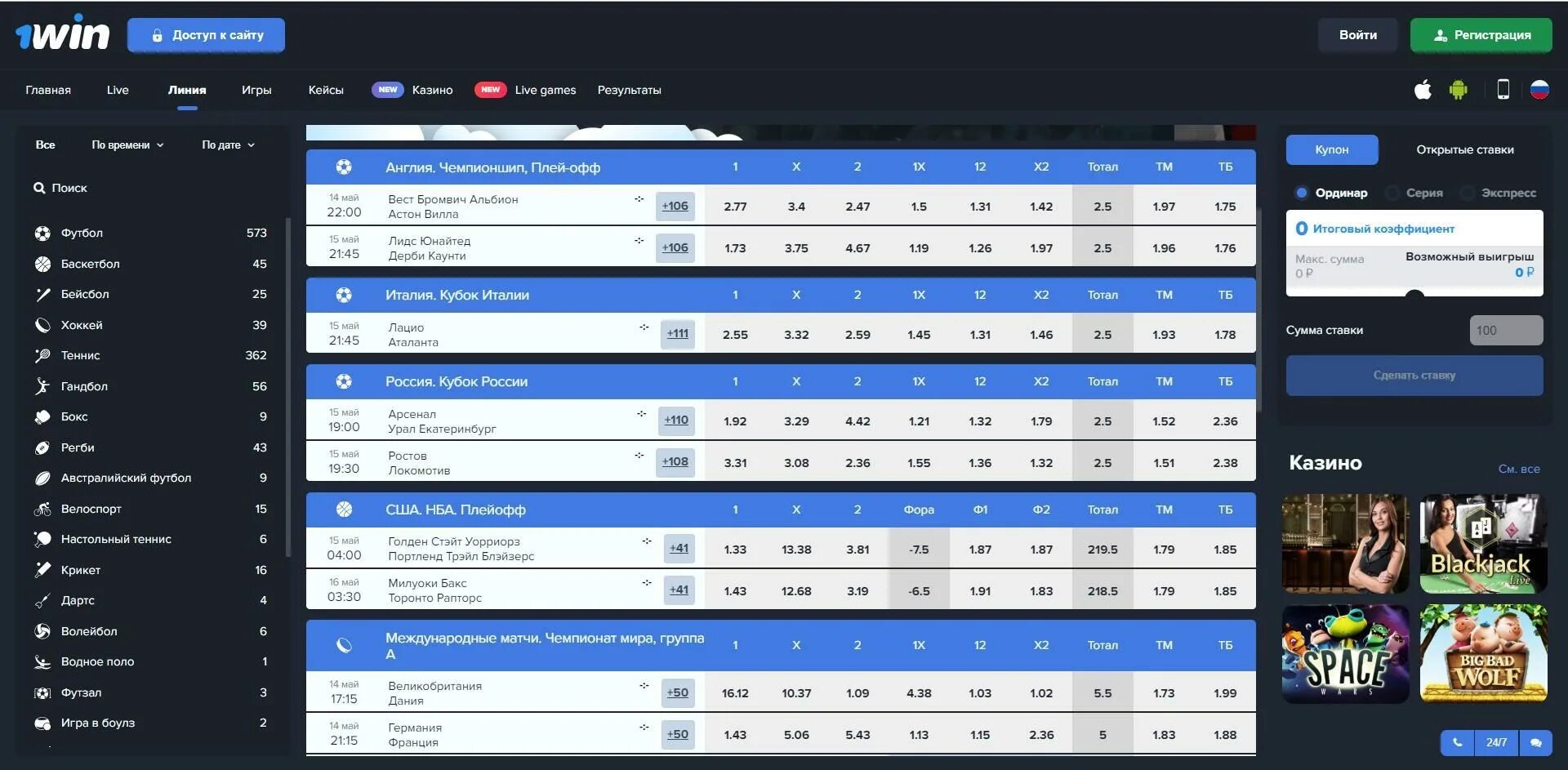The width and height of the screenshot is (1568, 770).
Task: Select Баскетбол in sports sidebar
Action: 151,264
